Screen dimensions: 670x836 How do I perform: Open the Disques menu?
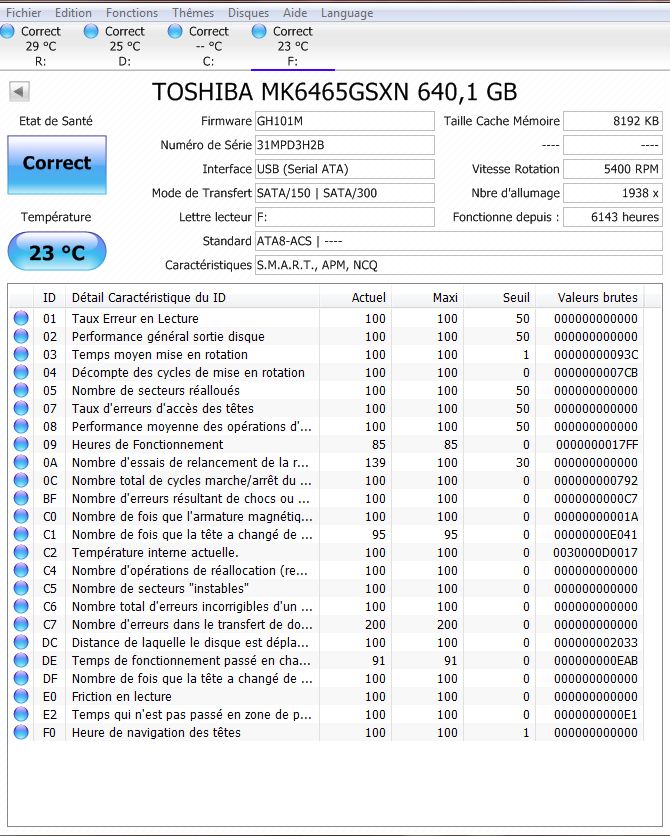248,13
